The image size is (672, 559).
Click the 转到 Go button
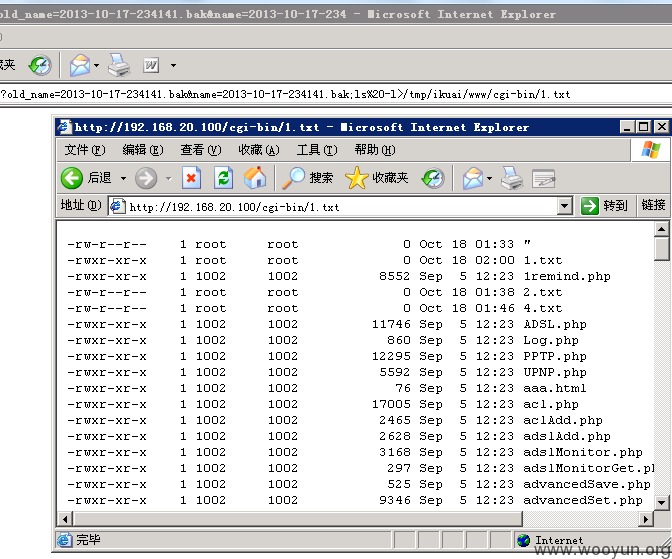604,206
